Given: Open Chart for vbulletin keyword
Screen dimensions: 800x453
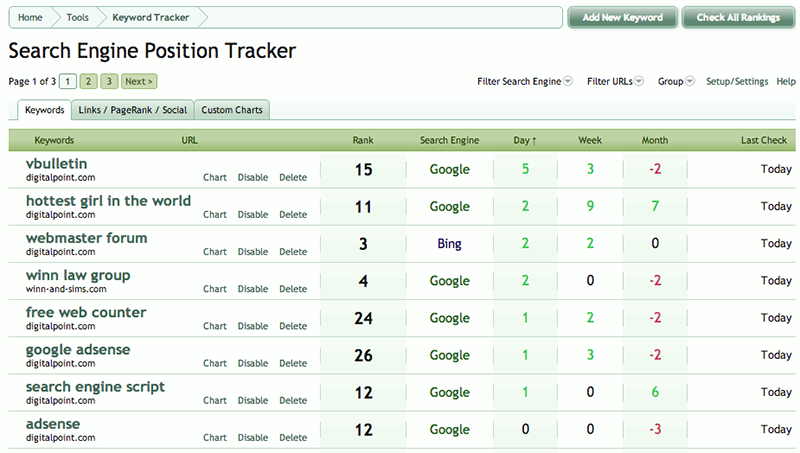Looking at the screenshot, I should (x=215, y=178).
